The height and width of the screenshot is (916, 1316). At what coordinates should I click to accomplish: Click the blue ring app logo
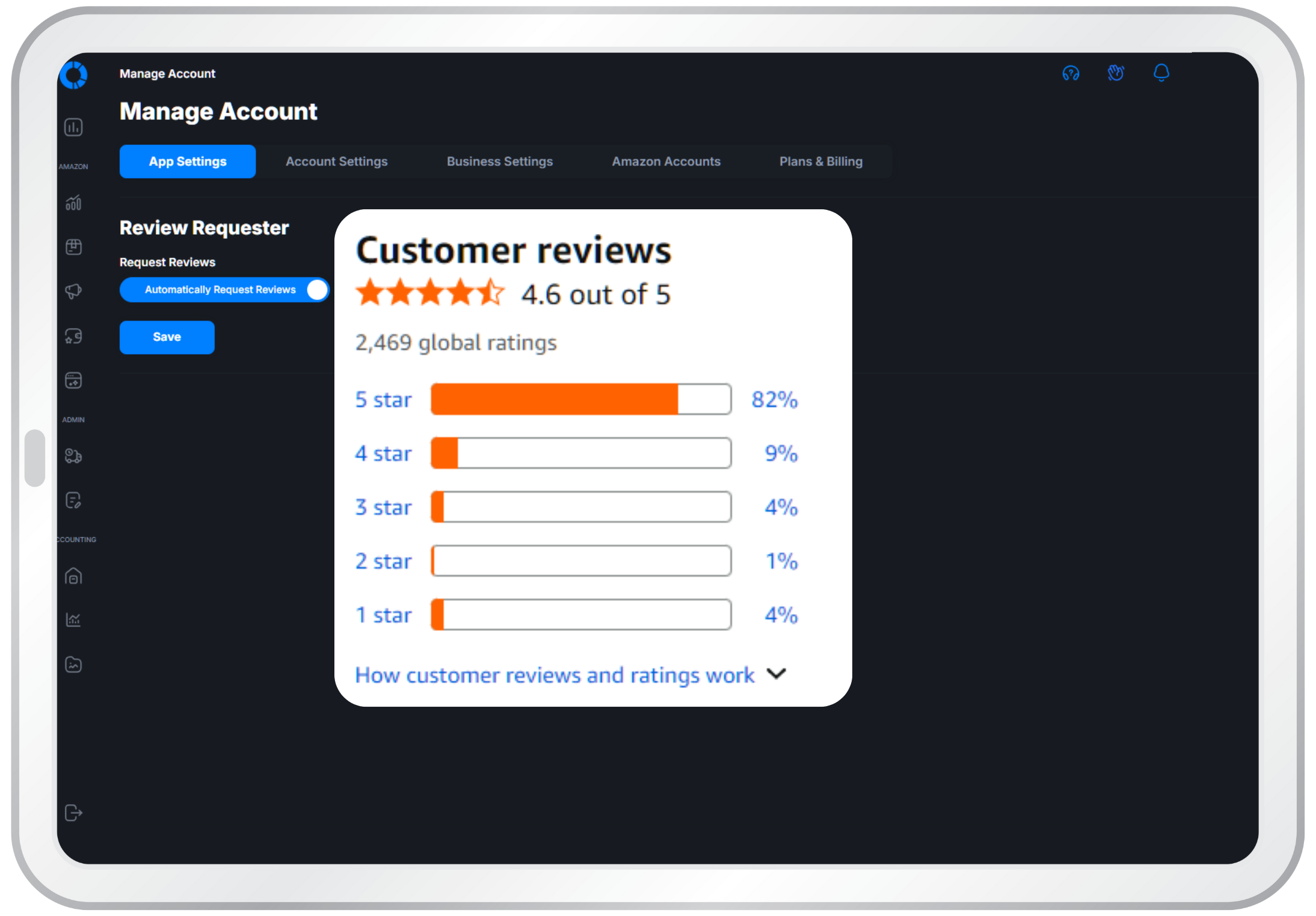tap(73, 75)
